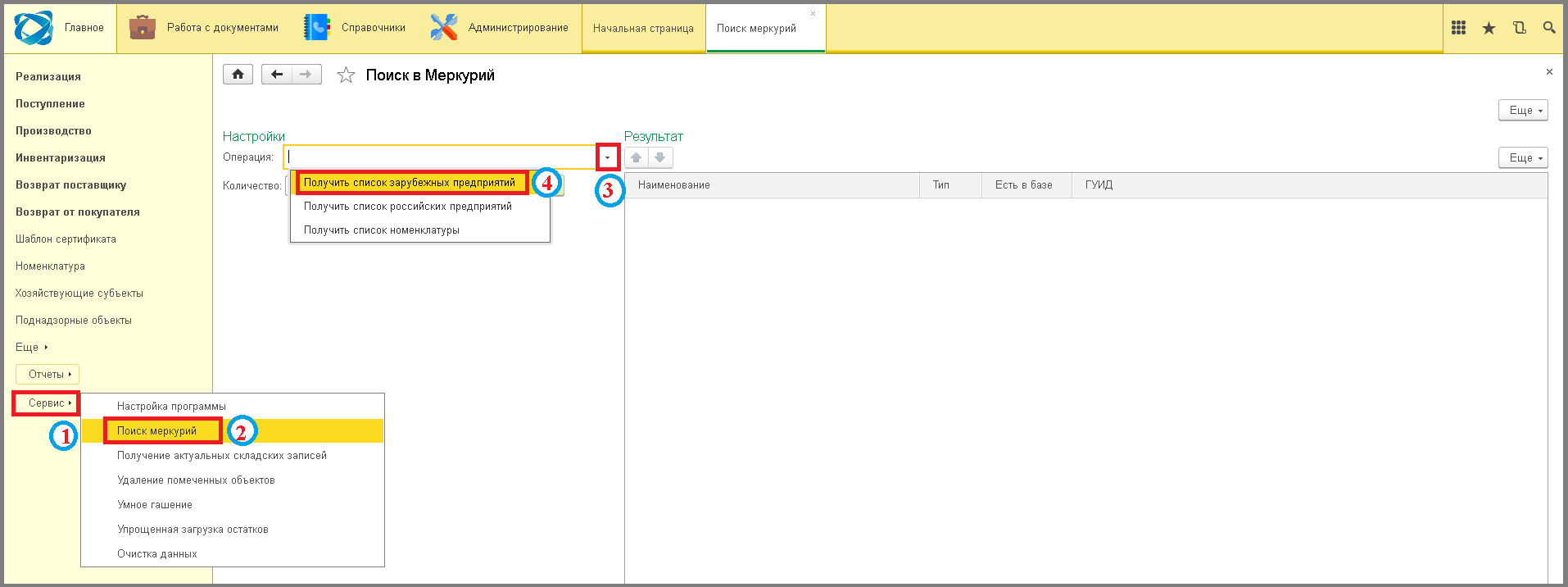Expand Сервис submenu in sidebar
Viewport: 1568px width, 587px height.
tap(48, 403)
